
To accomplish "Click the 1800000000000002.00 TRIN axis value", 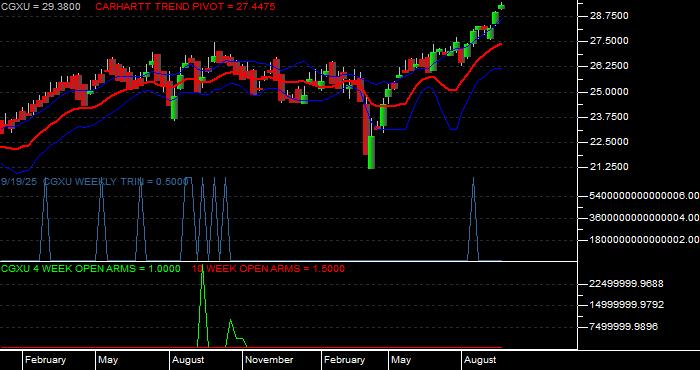I will tap(644, 240).
